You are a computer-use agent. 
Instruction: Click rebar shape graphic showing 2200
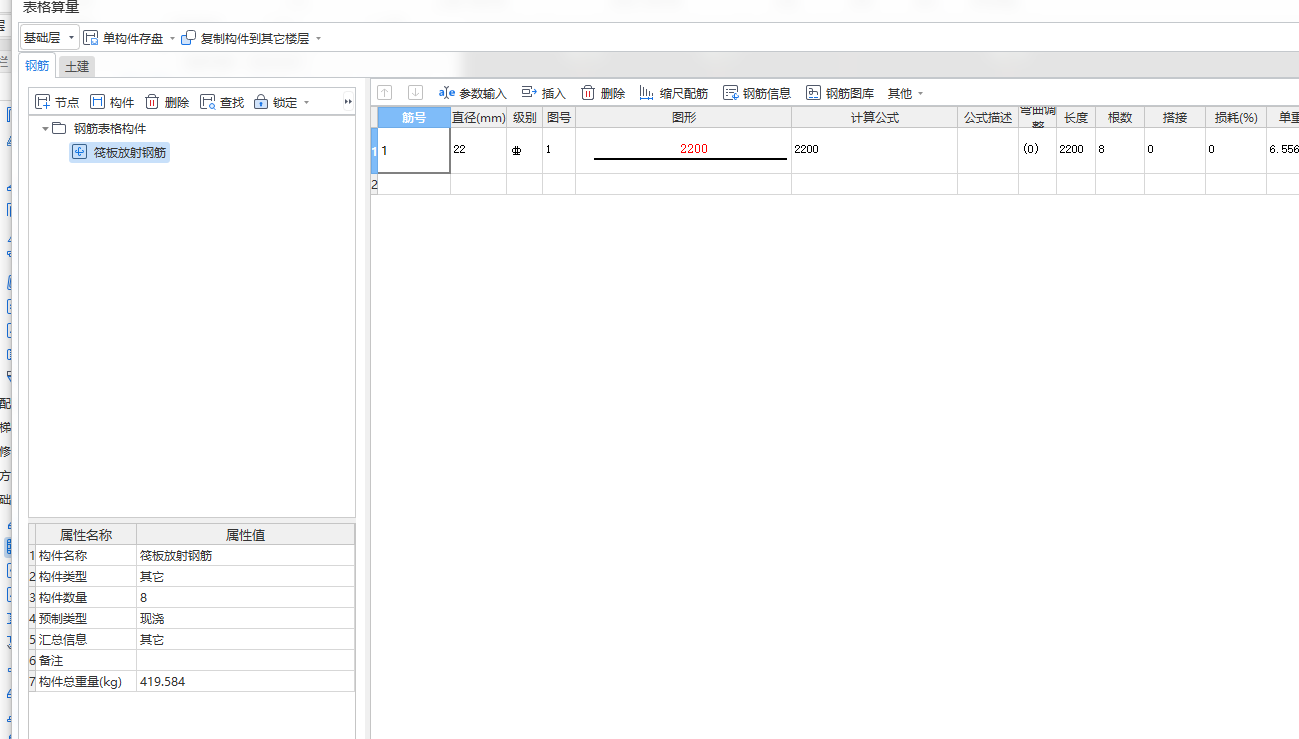coord(684,150)
